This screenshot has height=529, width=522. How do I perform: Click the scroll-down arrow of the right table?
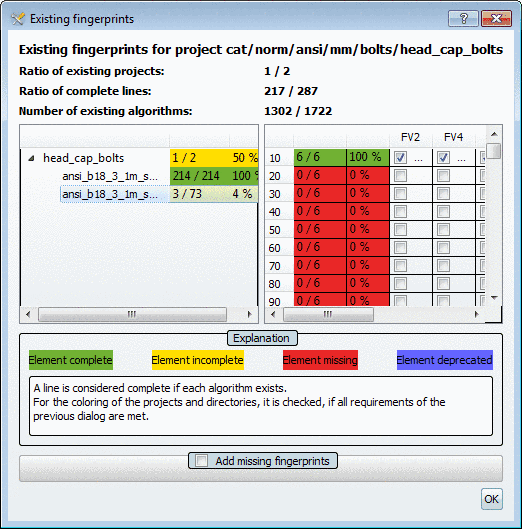494,297
